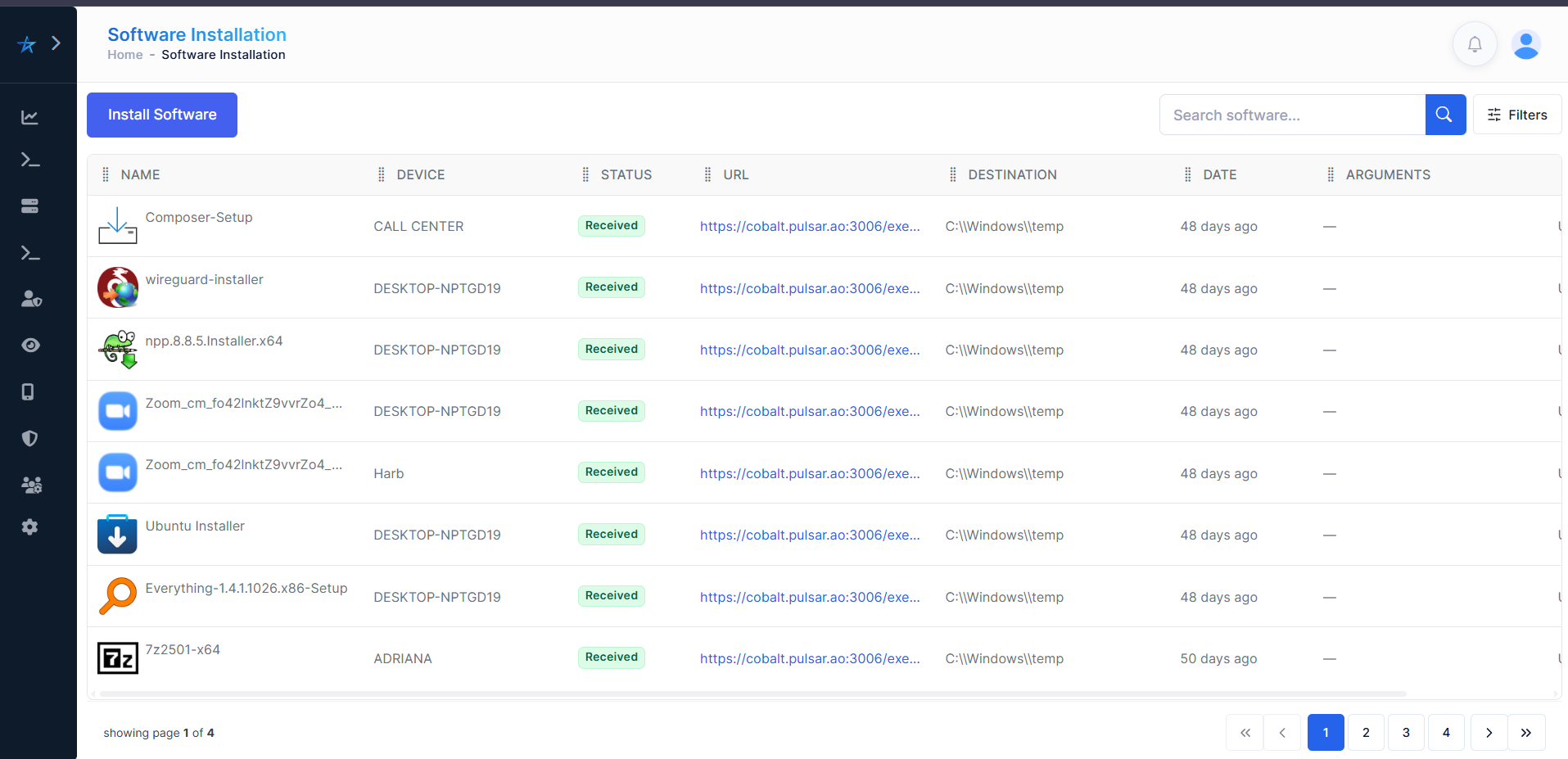Go to the next page arrow
1568x759 pixels.
click(x=1489, y=733)
